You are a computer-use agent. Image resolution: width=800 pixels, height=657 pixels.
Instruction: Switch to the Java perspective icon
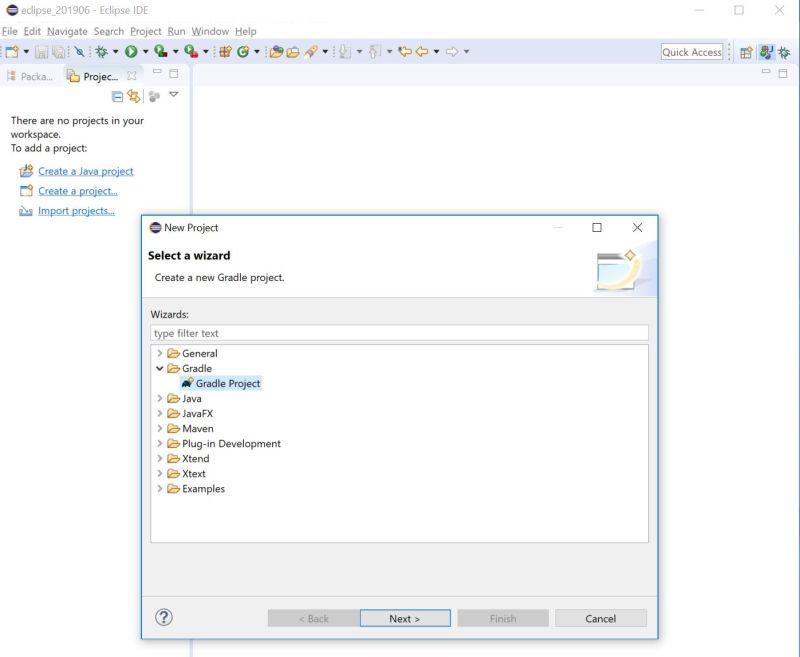coord(766,52)
